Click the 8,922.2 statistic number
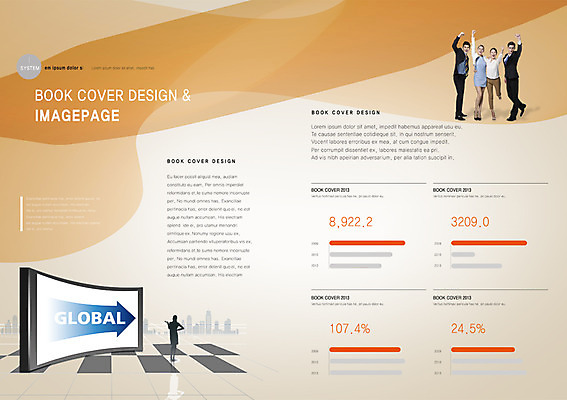 click(x=350, y=222)
